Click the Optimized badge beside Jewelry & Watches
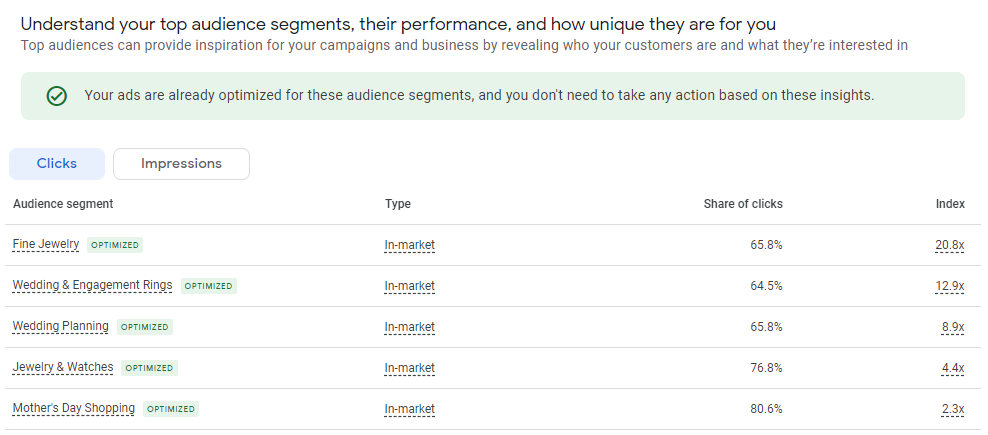988x435 pixels. click(149, 368)
